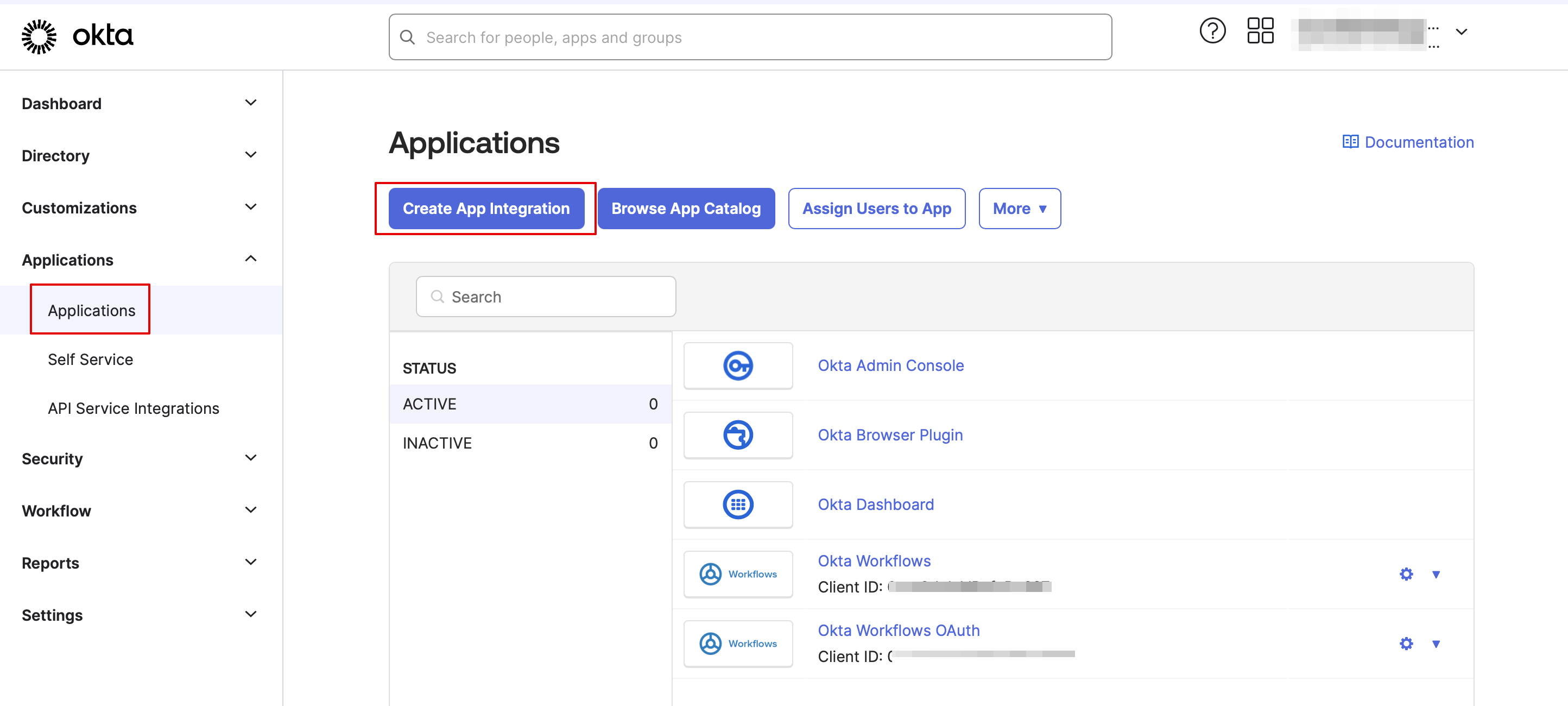Image resolution: width=1568 pixels, height=706 pixels.
Task: Click the Create App Integration button
Action: pyautogui.click(x=486, y=209)
